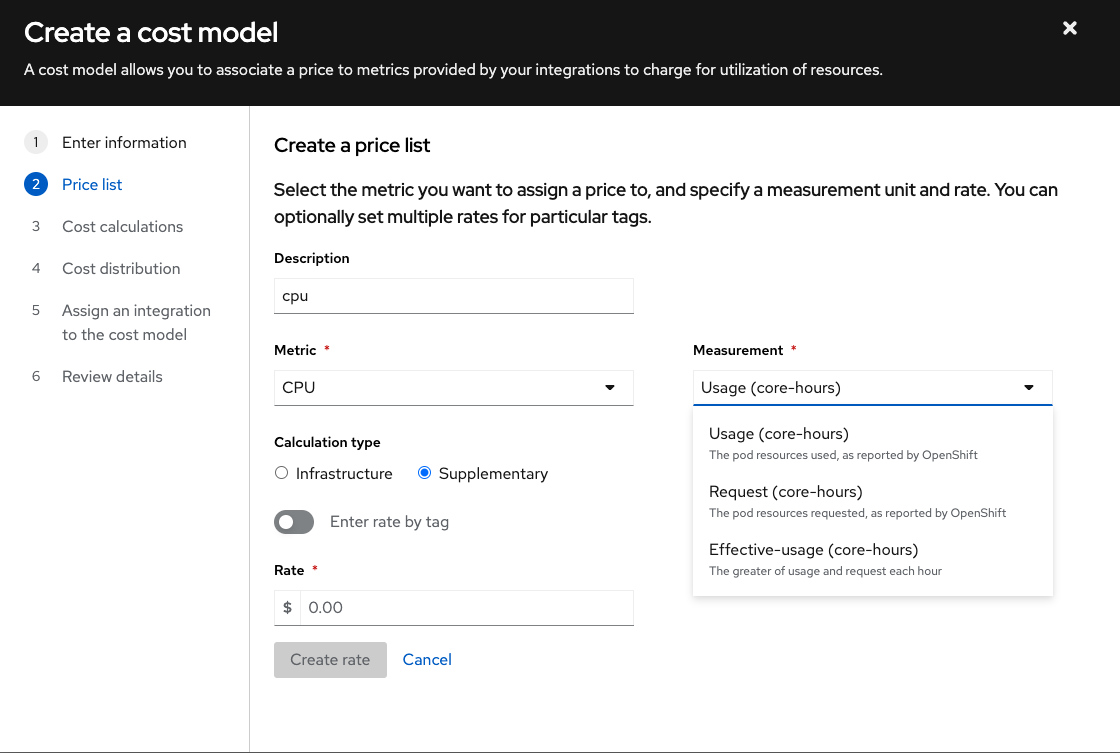Open Assign an integration to the cost model step
1120x753 pixels.
(136, 322)
